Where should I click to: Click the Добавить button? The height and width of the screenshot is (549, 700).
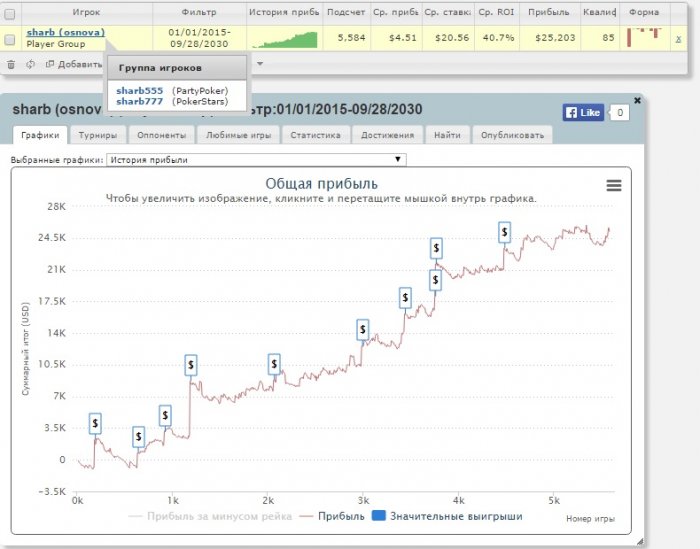(74, 65)
